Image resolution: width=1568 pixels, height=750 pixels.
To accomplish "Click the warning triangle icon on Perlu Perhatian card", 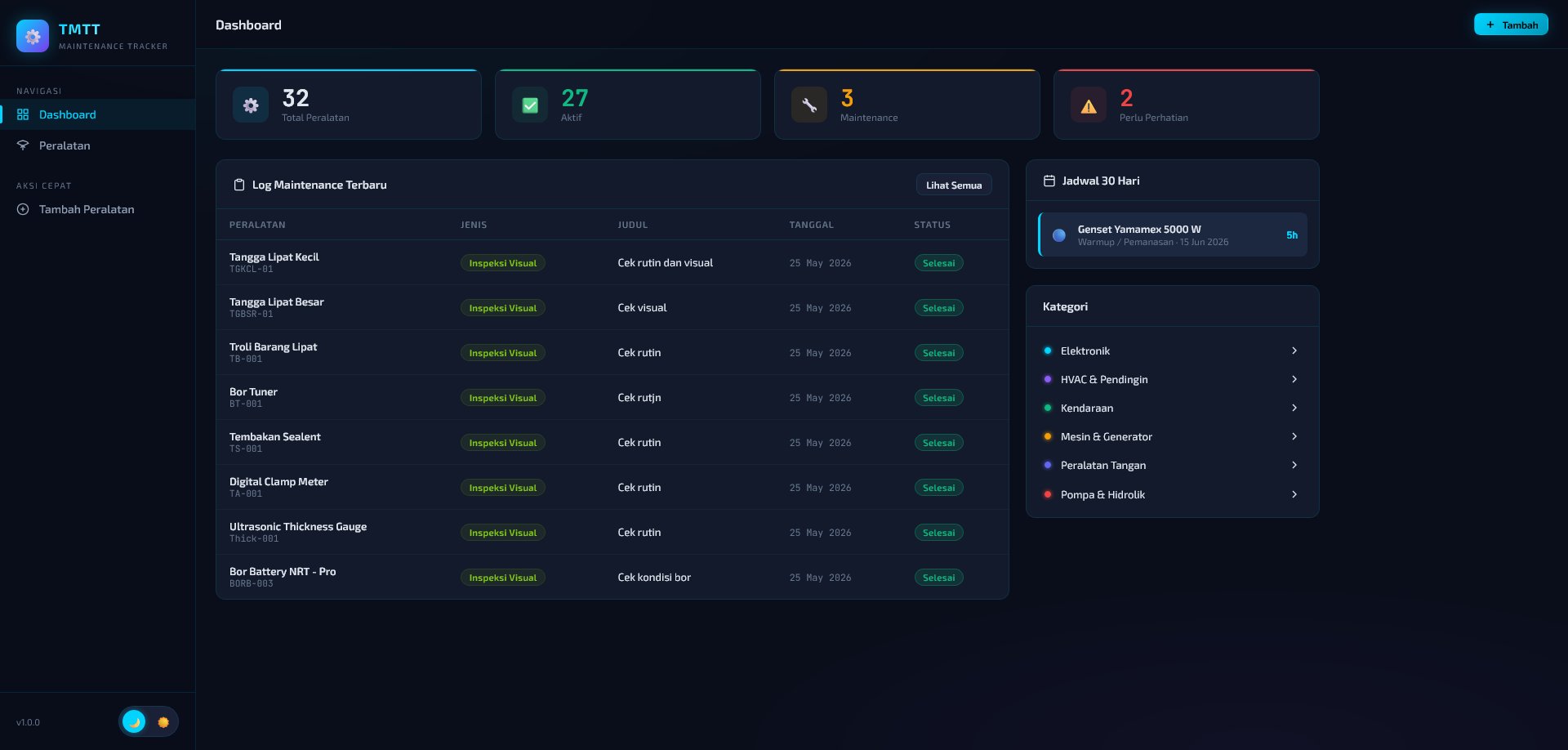I will (1089, 105).
